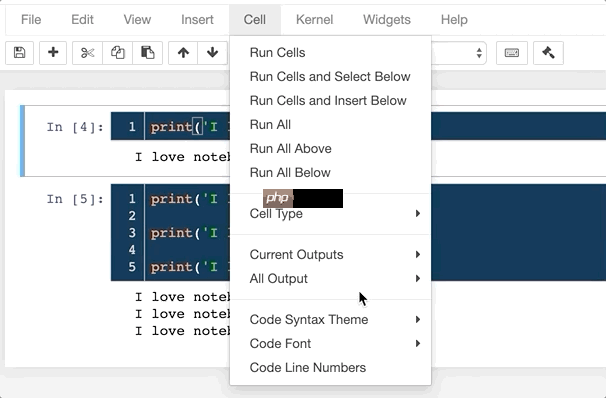Choose Run Cells and Select Below

330,77
